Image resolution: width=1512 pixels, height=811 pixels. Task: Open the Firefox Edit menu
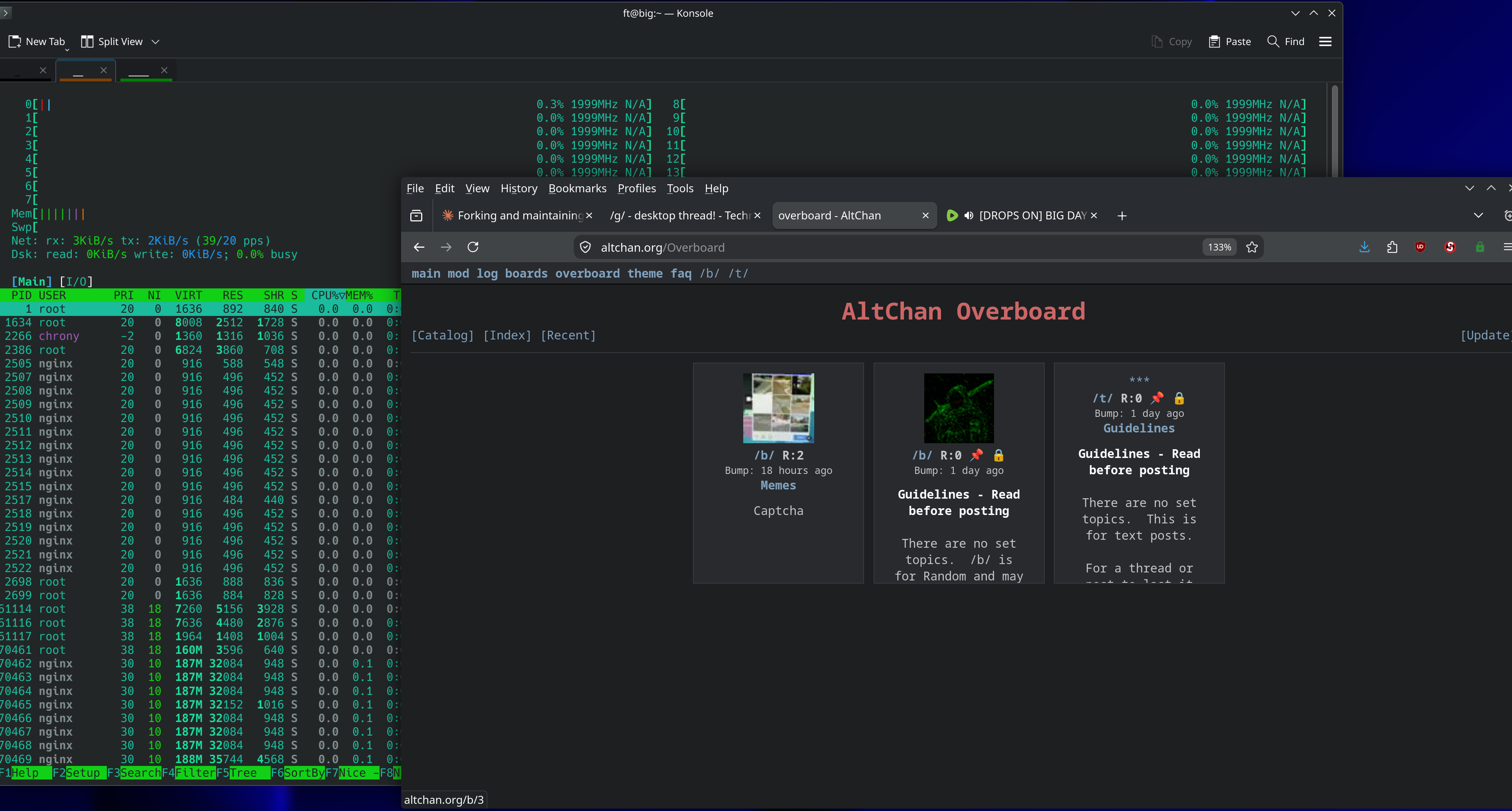pos(445,189)
